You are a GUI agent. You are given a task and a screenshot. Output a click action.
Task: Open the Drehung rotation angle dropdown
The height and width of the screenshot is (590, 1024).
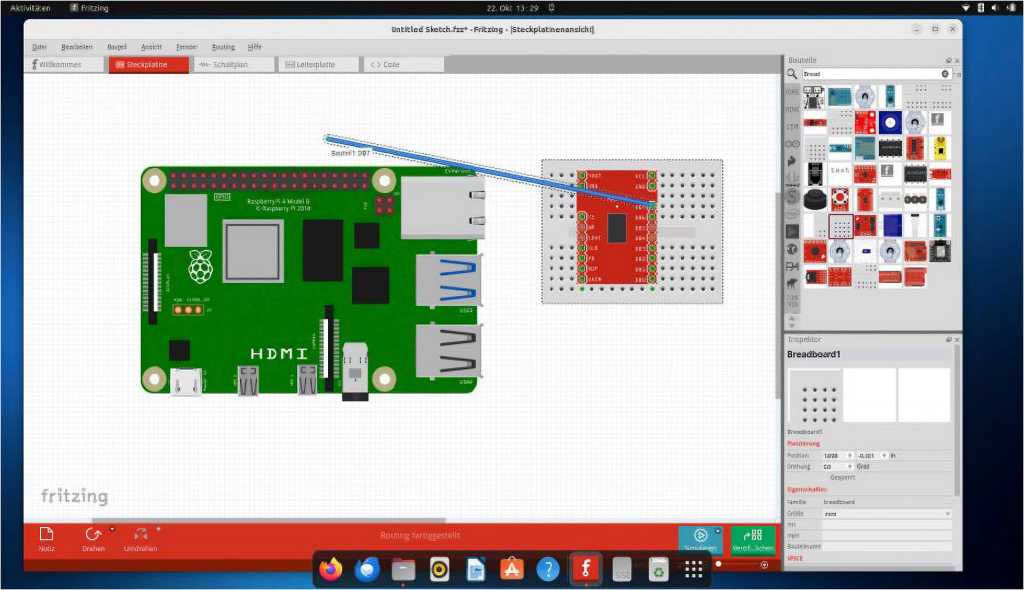(838, 467)
